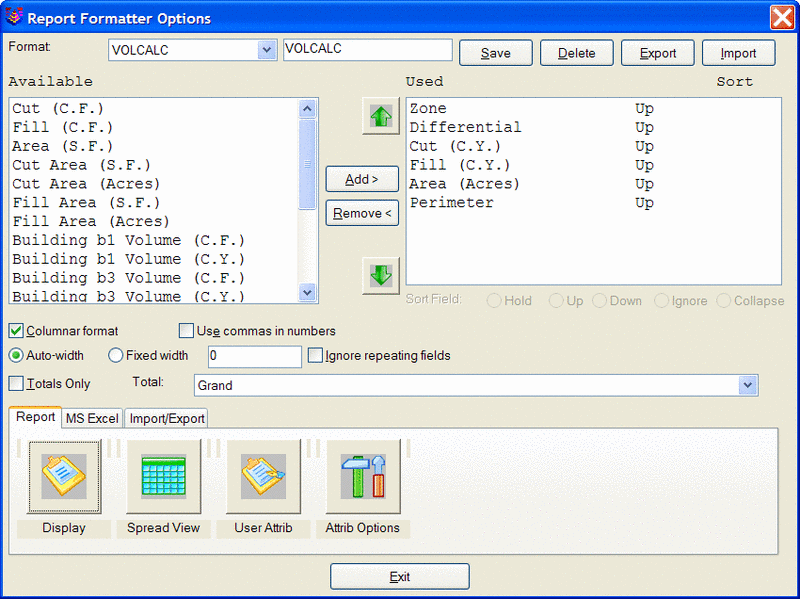Click the Export button
This screenshot has width=800, height=599.
pos(658,53)
